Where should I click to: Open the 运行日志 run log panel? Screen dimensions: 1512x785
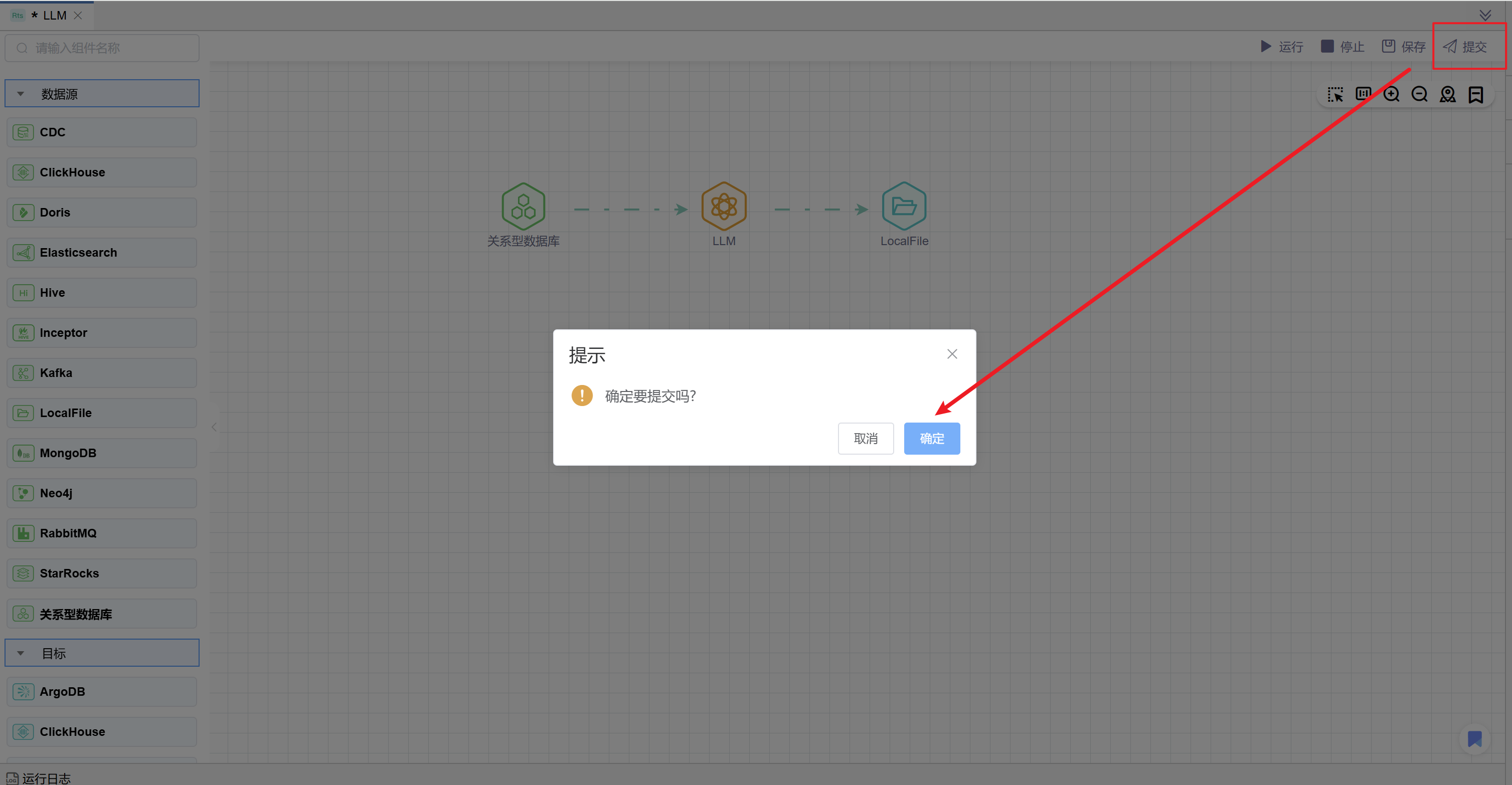[39, 778]
